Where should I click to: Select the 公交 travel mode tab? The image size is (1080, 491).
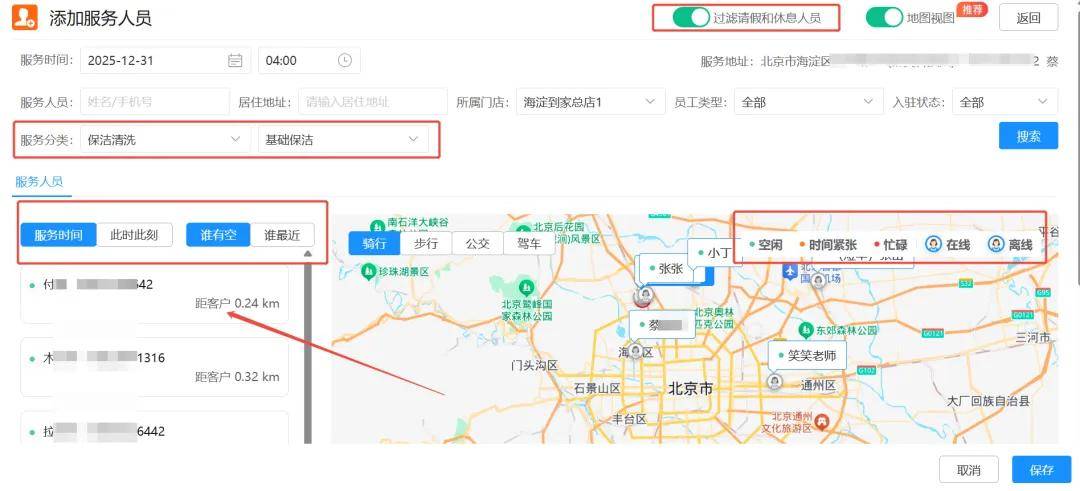(477, 243)
